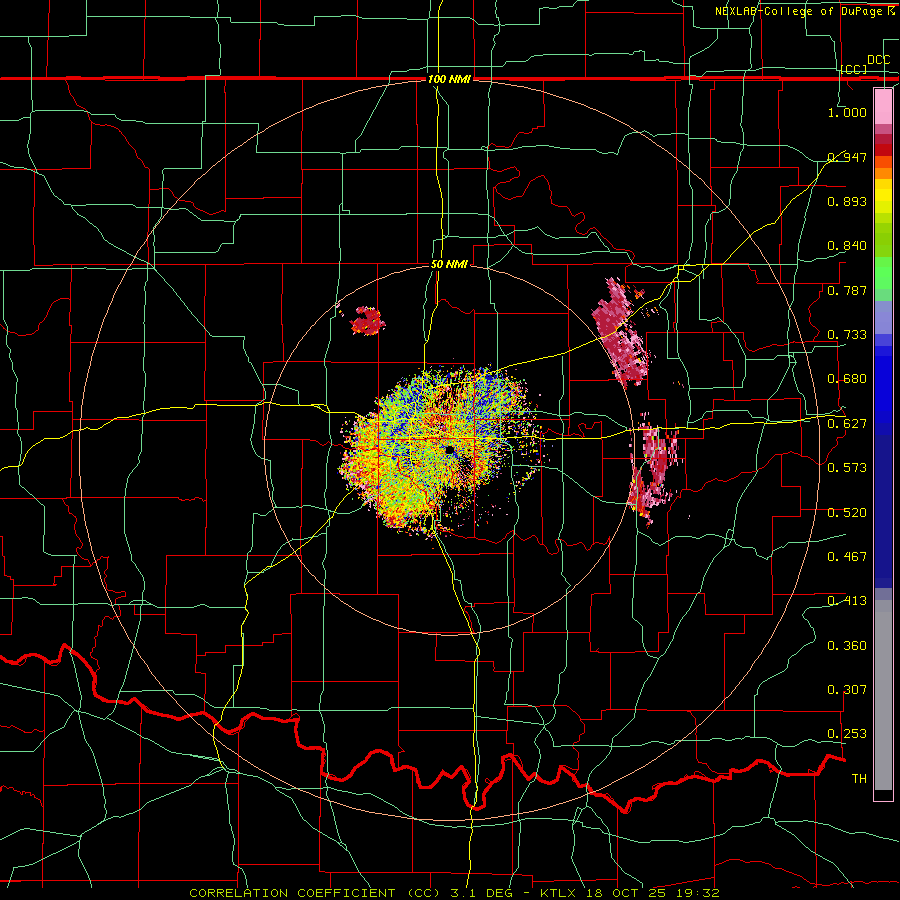Pick the gray segment of the color bar
Screen dimensions: 900x900
click(883, 695)
